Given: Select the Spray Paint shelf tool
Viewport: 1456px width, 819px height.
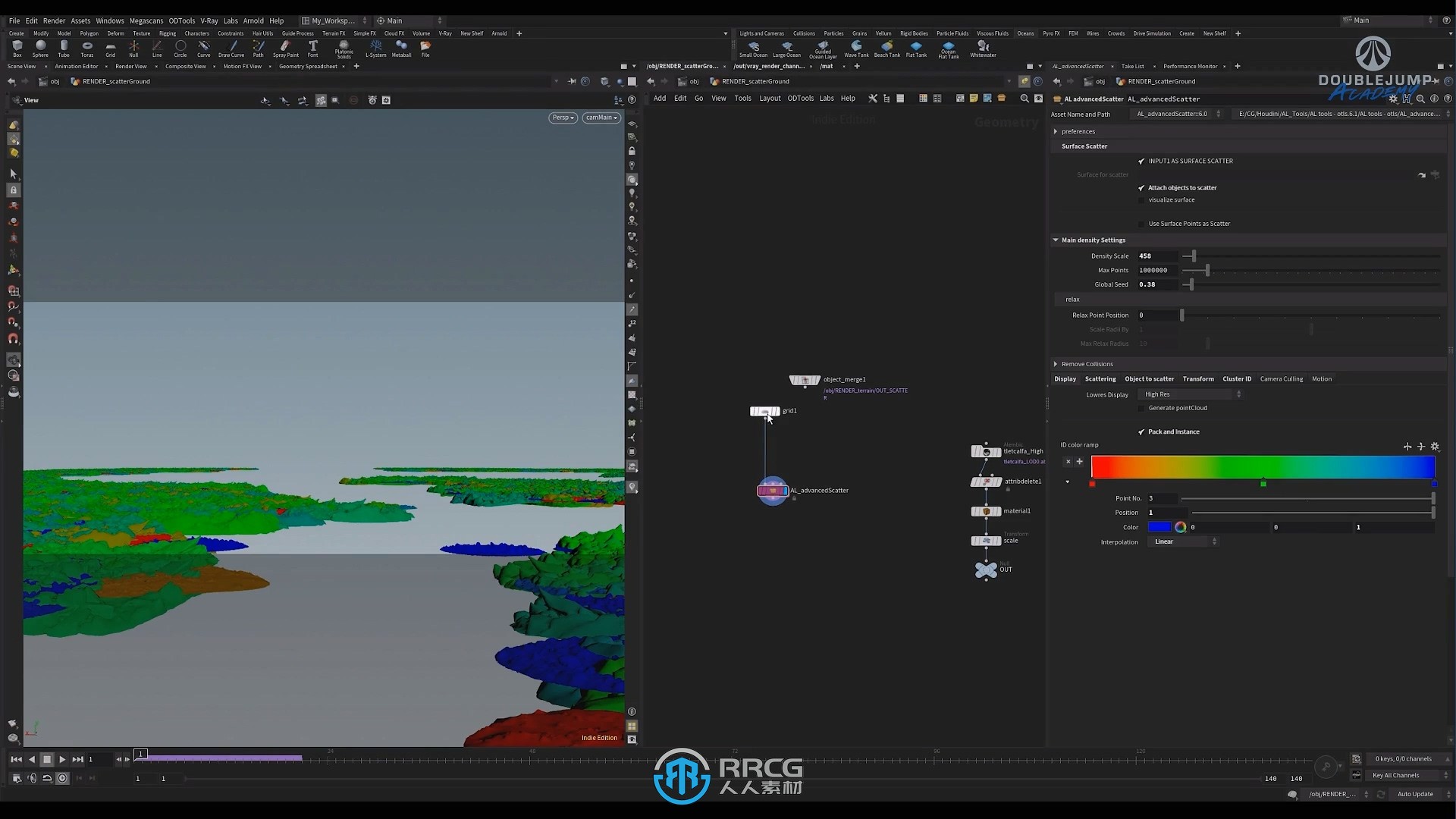Looking at the screenshot, I should 285,49.
